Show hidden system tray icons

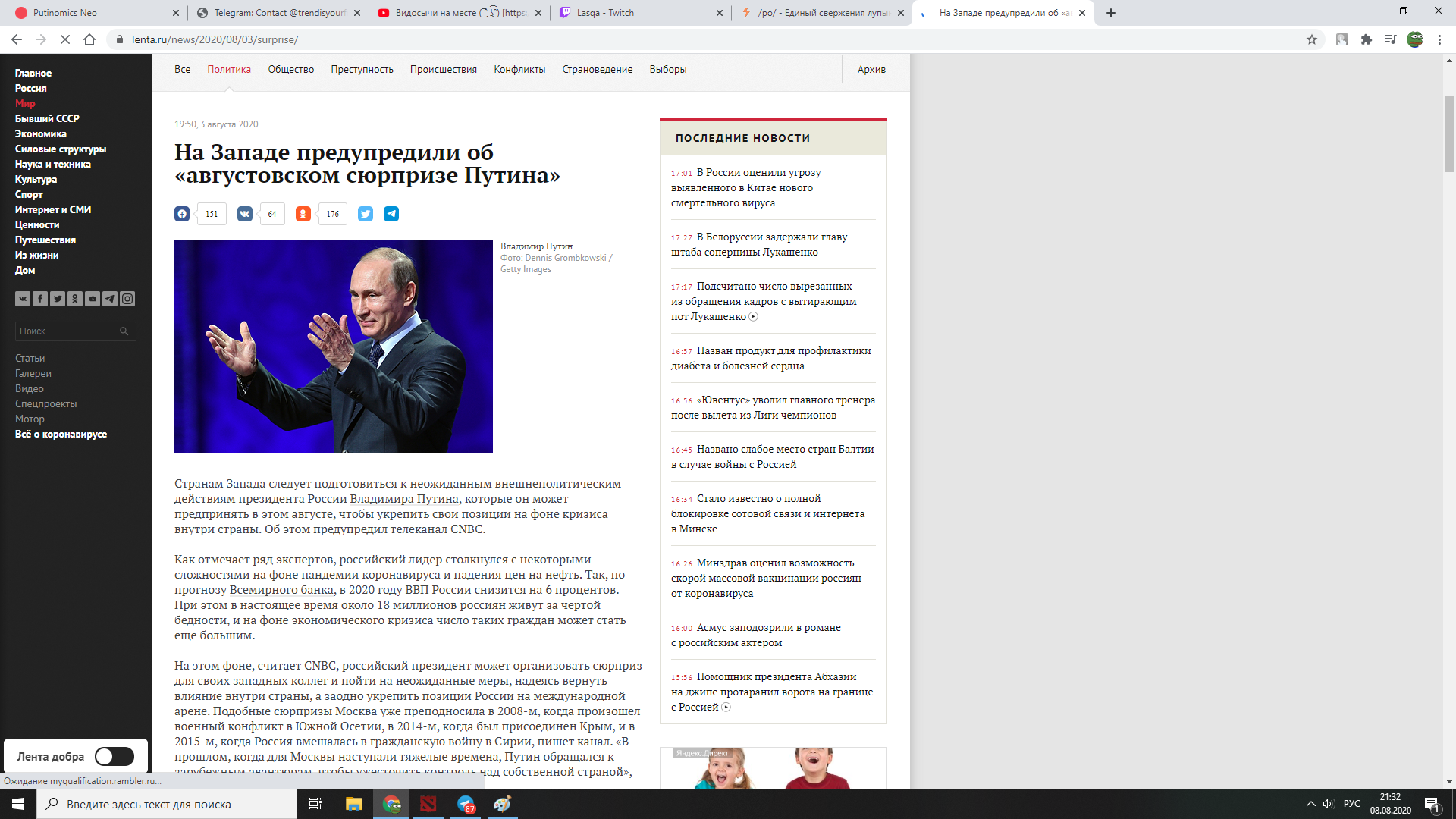pyautogui.click(x=1310, y=804)
